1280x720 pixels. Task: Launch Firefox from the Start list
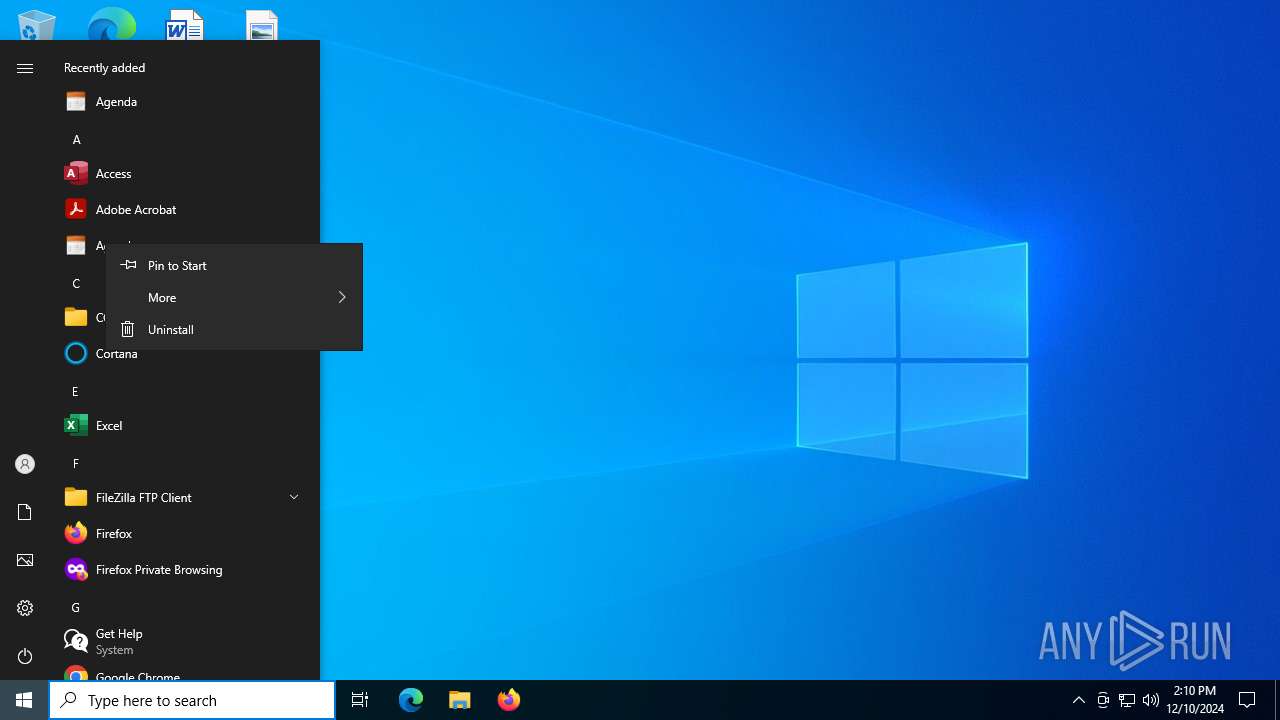pyautogui.click(x=186, y=533)
